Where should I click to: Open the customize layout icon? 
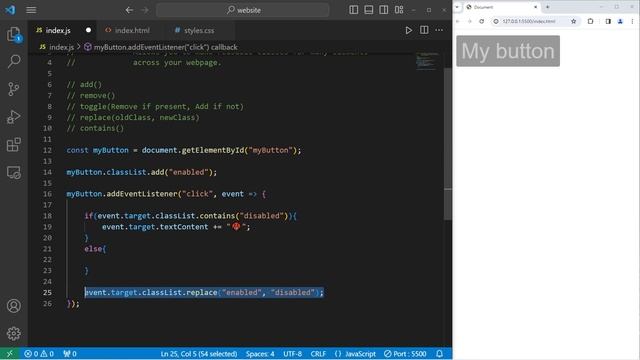point(399,10)
